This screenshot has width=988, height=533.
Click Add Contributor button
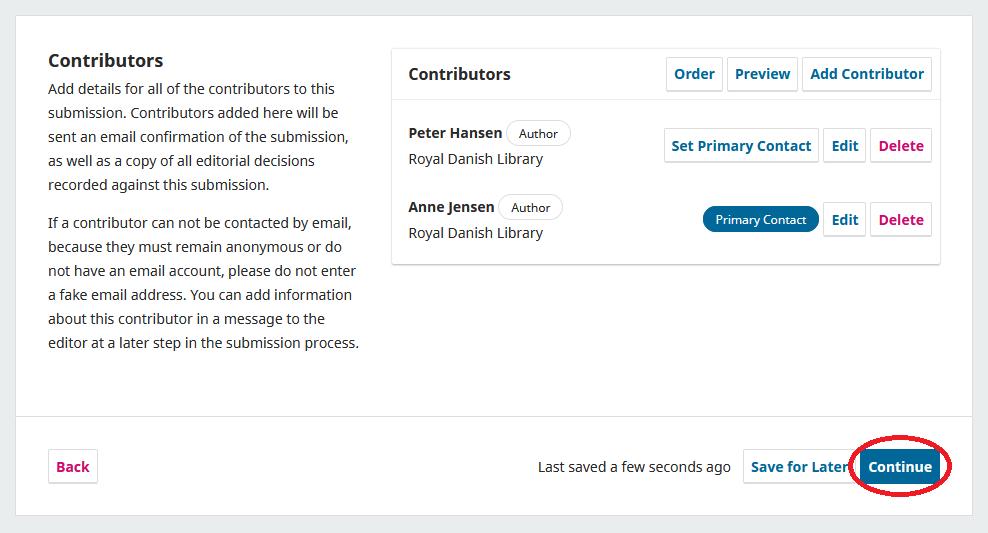867,74
